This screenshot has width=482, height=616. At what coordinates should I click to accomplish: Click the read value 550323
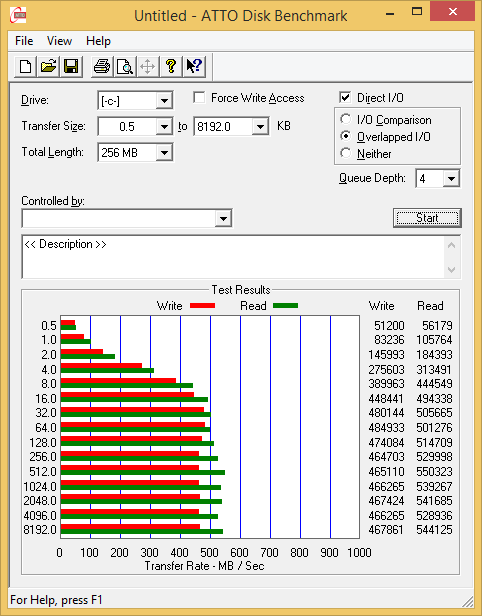click(x=434, y=471)
